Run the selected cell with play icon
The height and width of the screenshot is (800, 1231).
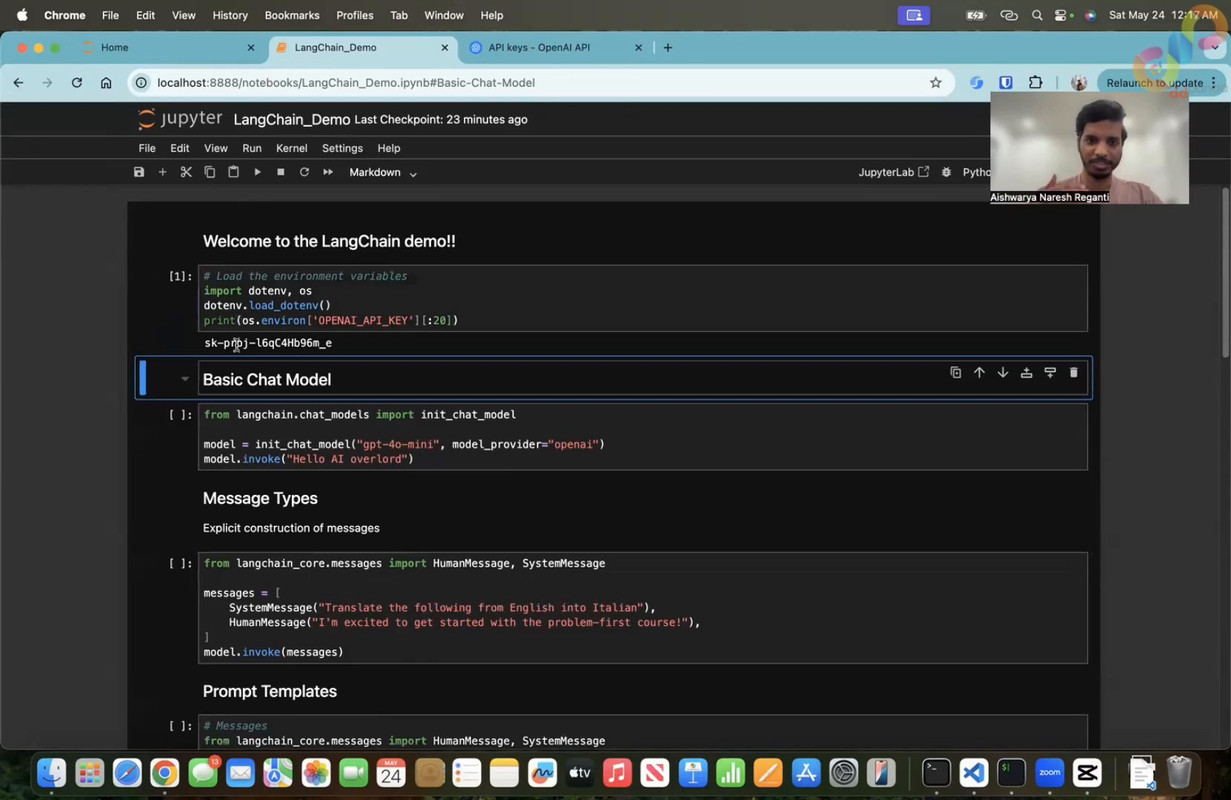tap(257, 172)
